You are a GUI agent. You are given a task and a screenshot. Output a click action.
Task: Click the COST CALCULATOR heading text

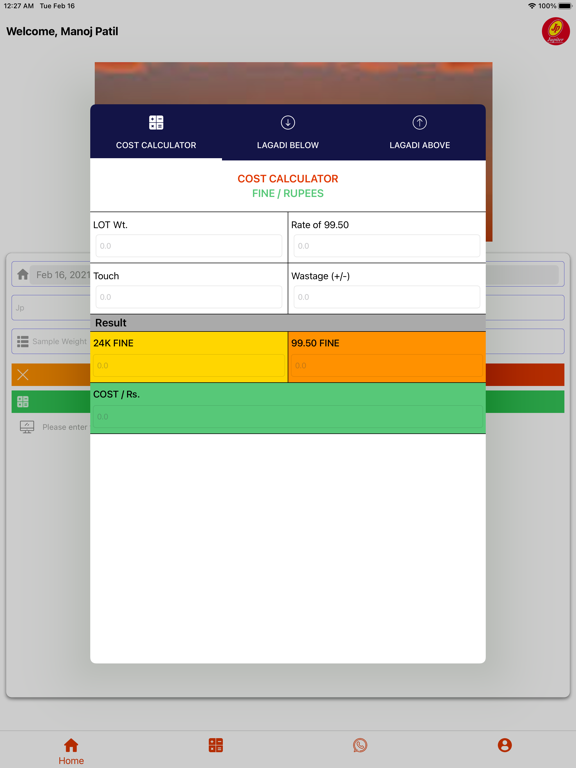288,179
